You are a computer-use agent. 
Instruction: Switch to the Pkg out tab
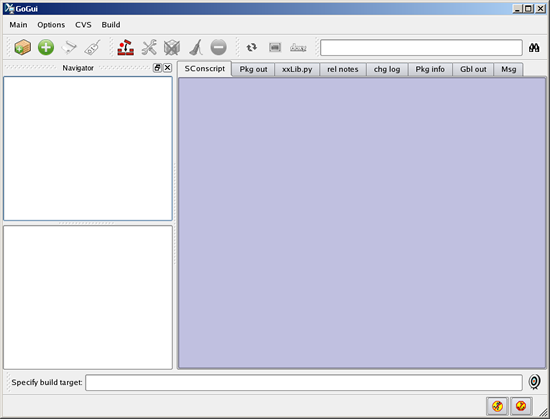[x=253, y=69]
